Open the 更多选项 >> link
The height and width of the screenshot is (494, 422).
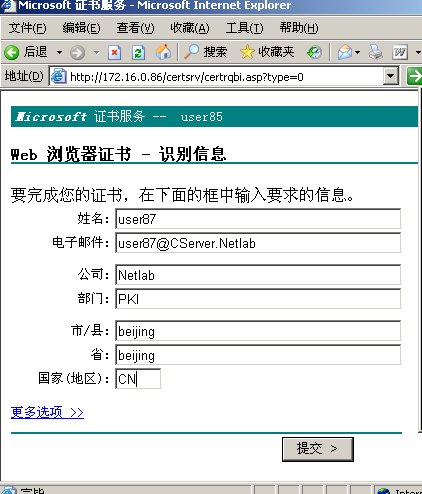[47, 412]
